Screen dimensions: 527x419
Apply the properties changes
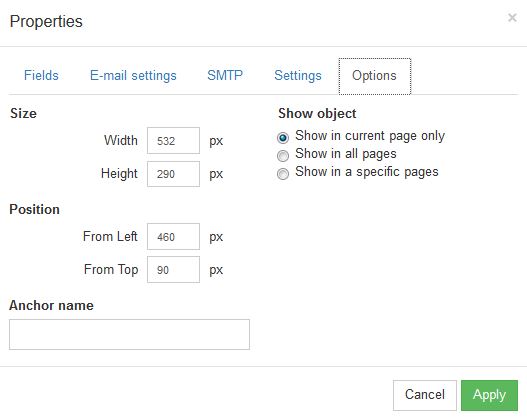pyautogui.click(x=489, y=395)
